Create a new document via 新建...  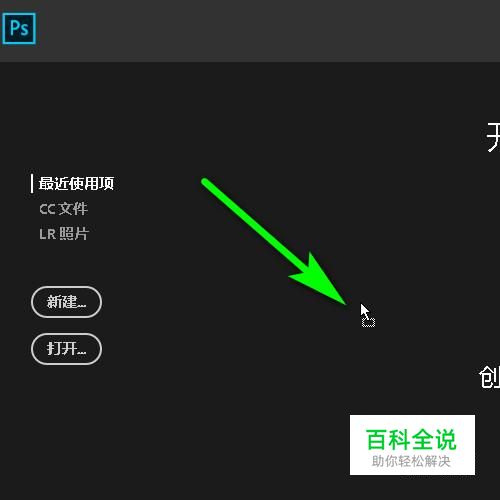point(66,302)
